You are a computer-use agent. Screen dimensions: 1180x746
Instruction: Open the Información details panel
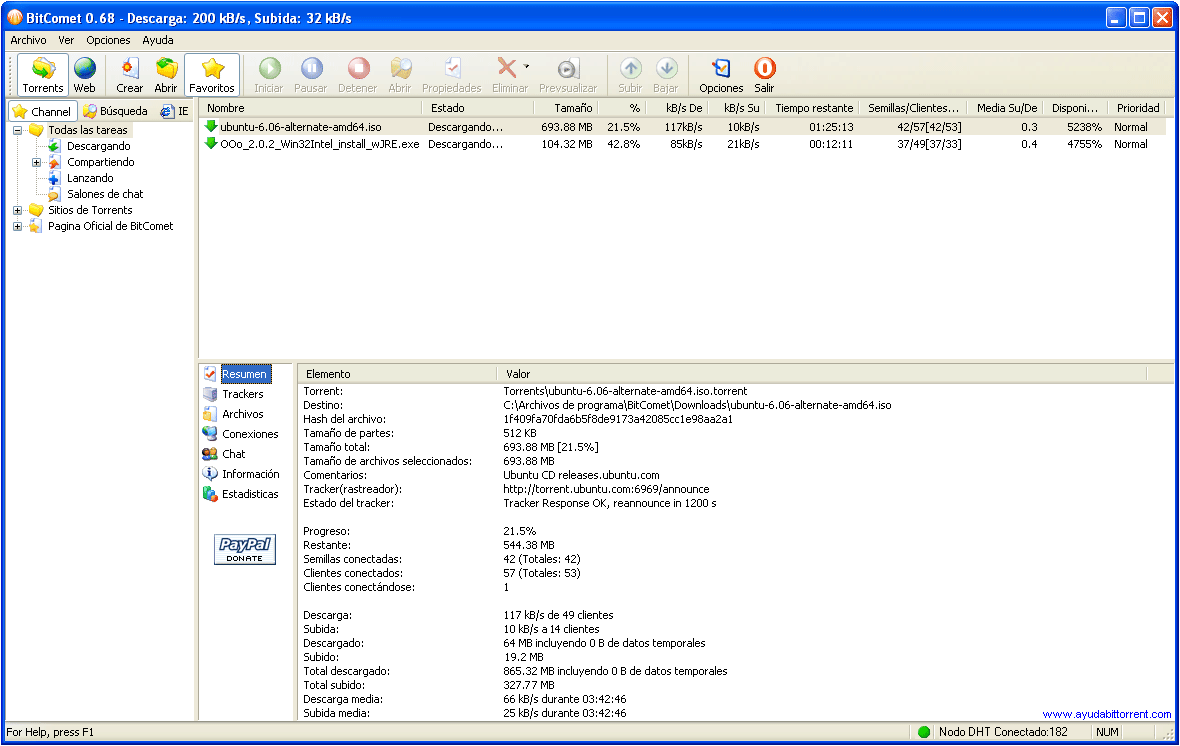click(251, 474)
